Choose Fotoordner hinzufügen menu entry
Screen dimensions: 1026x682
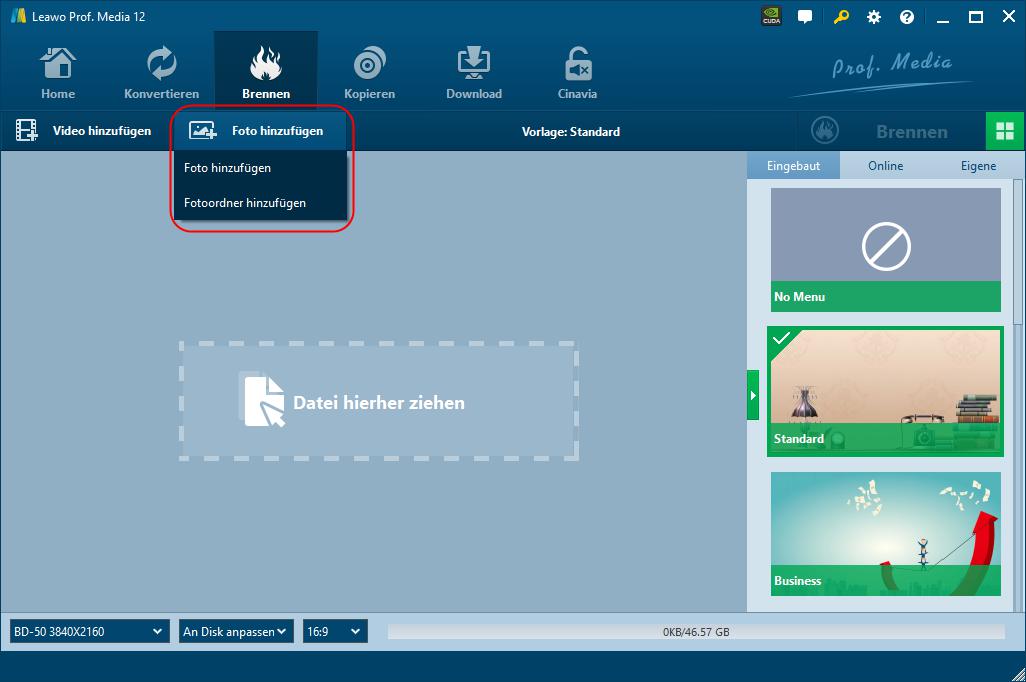(260, 203)
